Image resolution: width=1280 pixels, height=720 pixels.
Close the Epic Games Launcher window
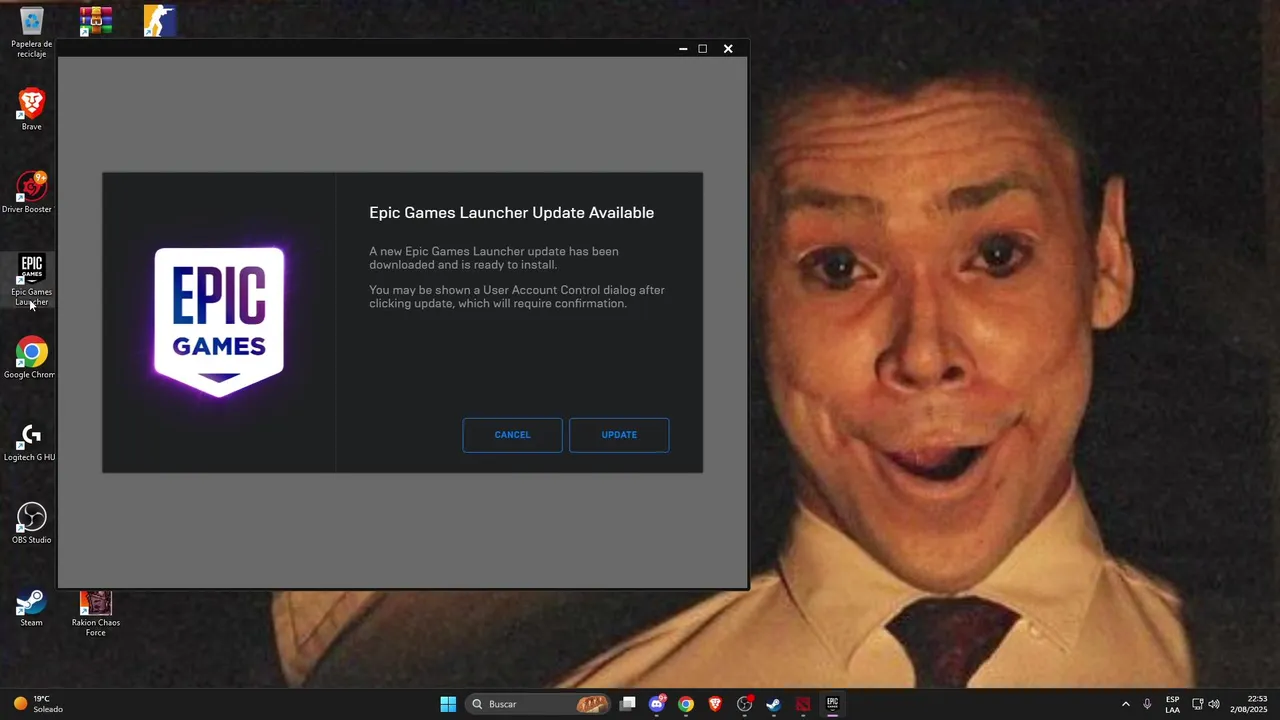click(728, 48)
